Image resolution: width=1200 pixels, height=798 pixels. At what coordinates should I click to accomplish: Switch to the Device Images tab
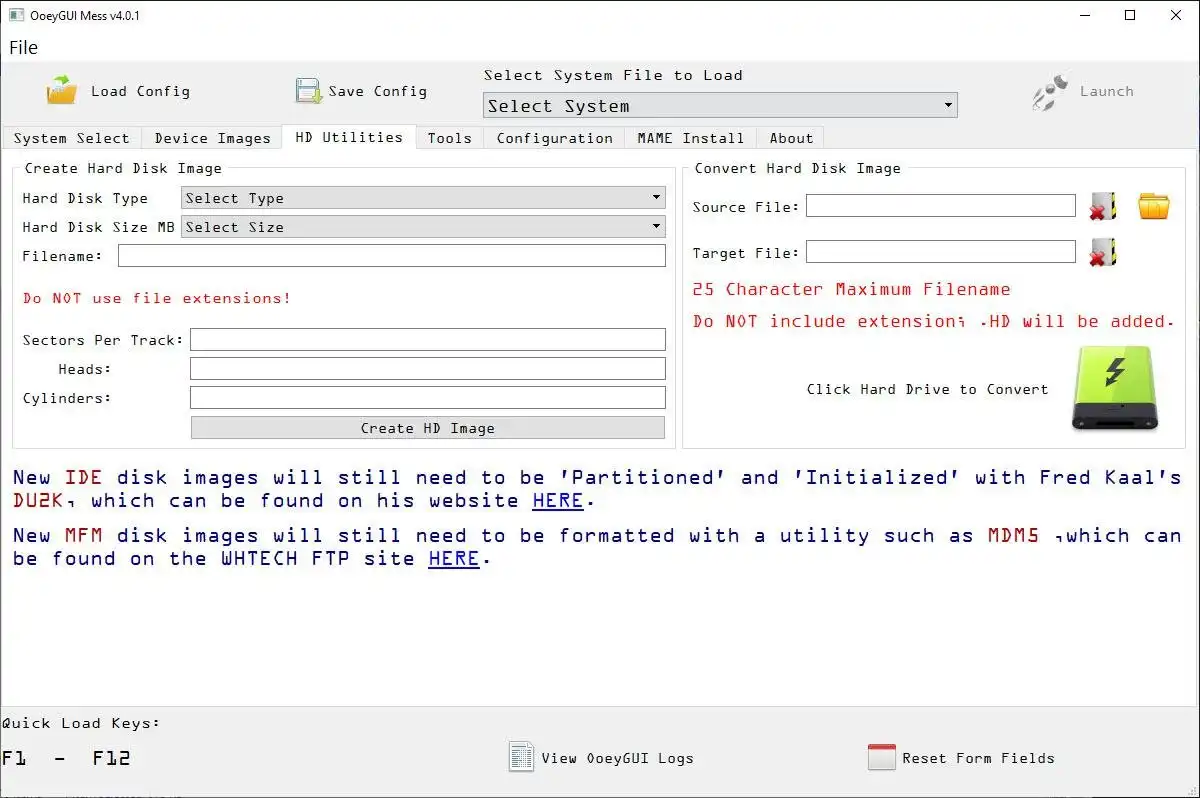click(212, 138)
